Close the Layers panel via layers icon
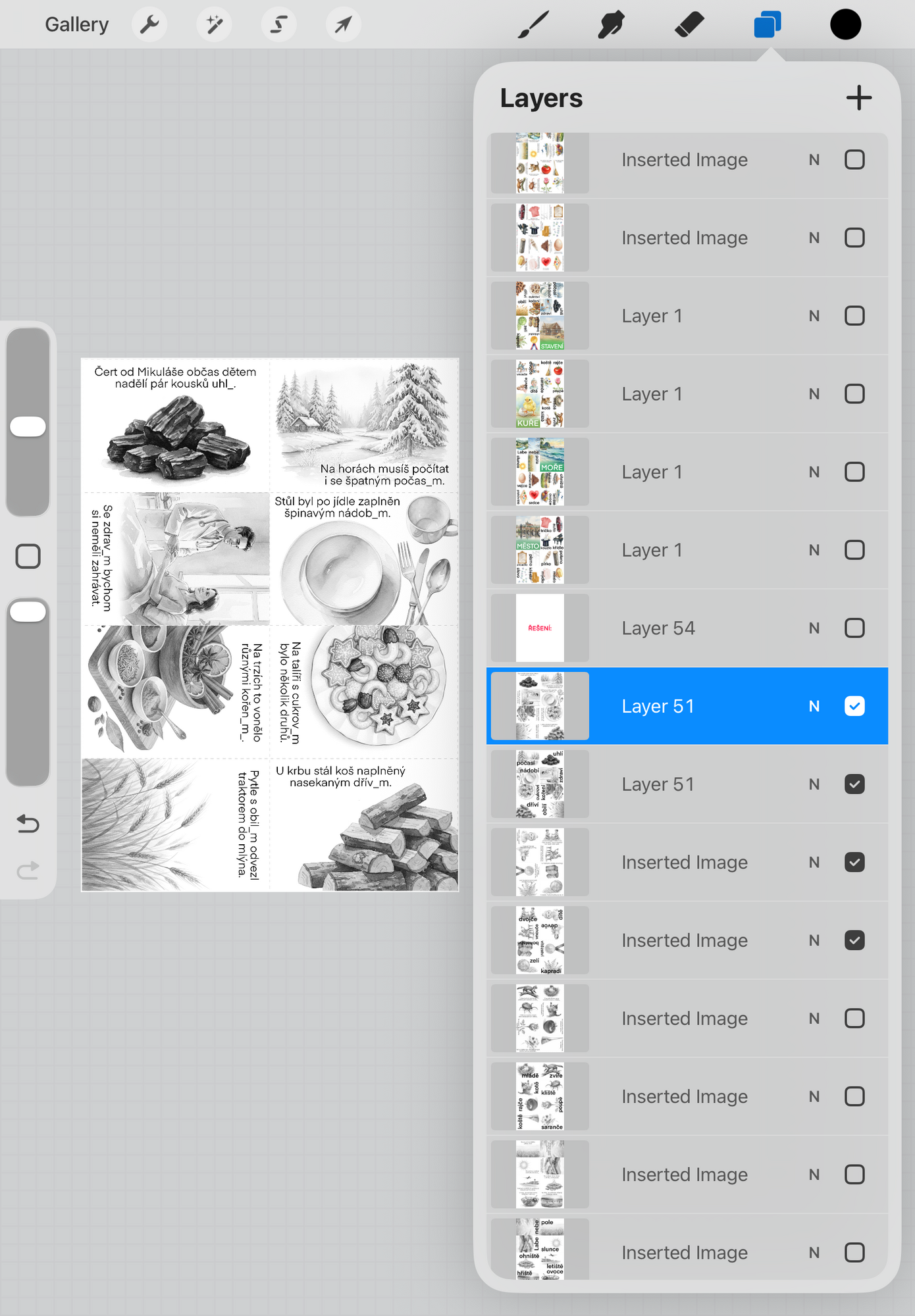This screenshot has width=915, height=1316. 767,25
